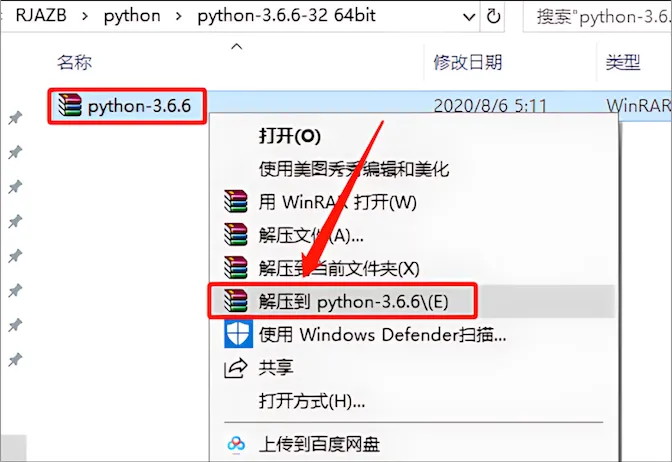Refresh the folder with the refresh icon

[493, 17]
